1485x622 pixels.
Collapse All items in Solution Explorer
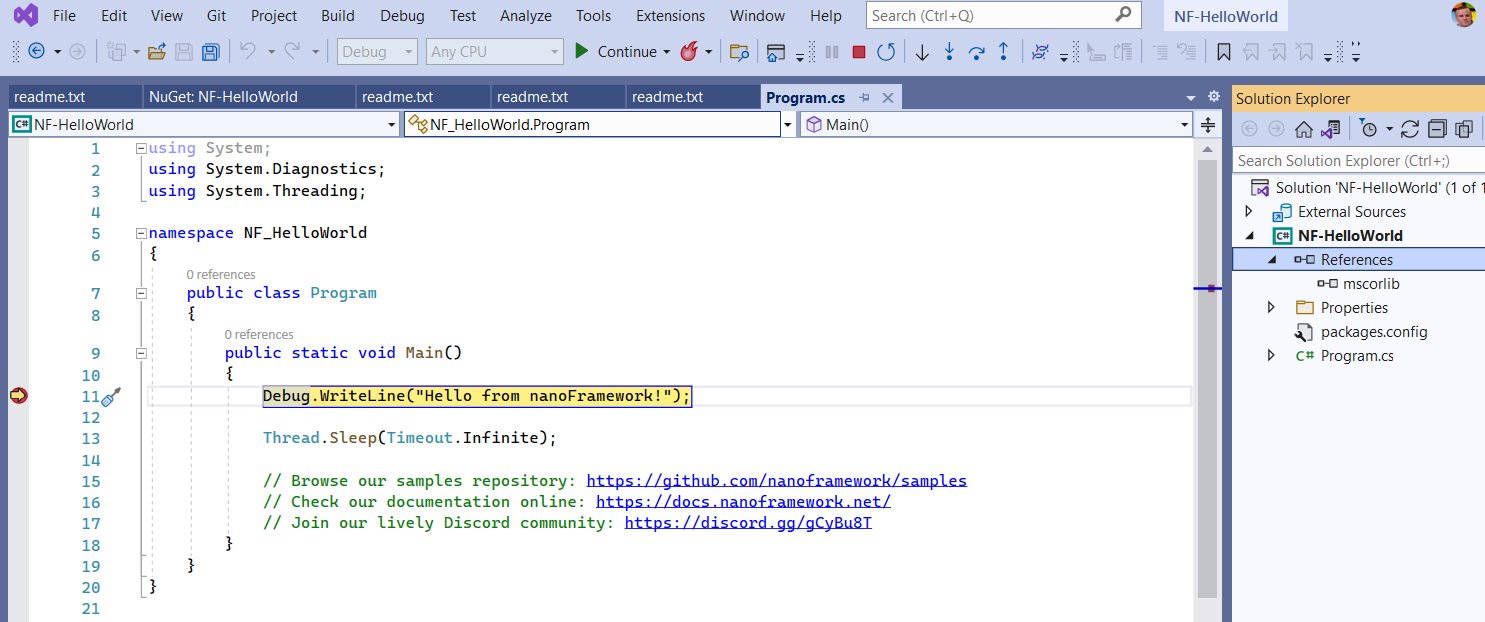click(x=1437, y=129)
